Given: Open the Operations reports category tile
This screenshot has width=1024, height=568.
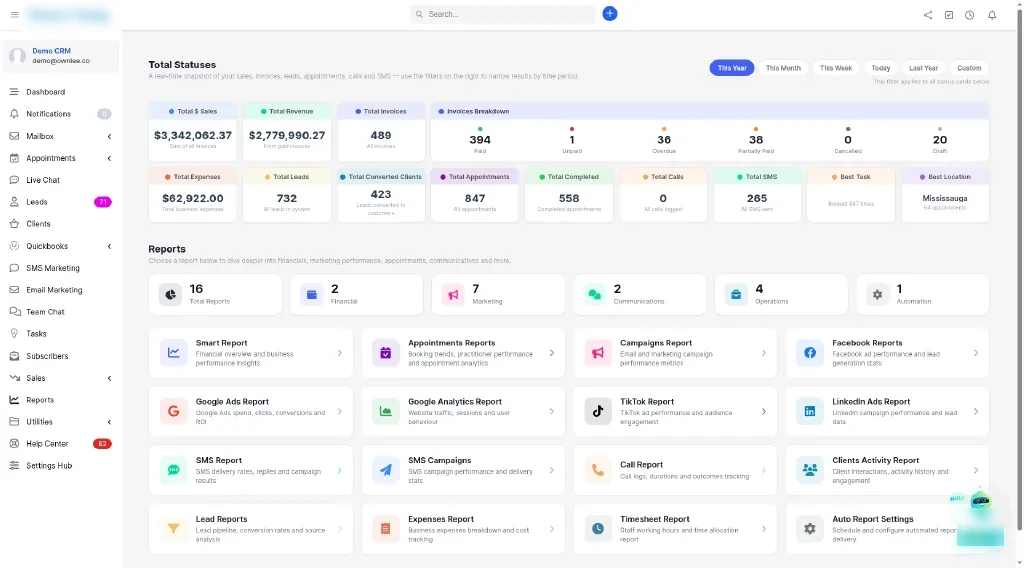Looking at the screenshot, I should coord(781,294).
